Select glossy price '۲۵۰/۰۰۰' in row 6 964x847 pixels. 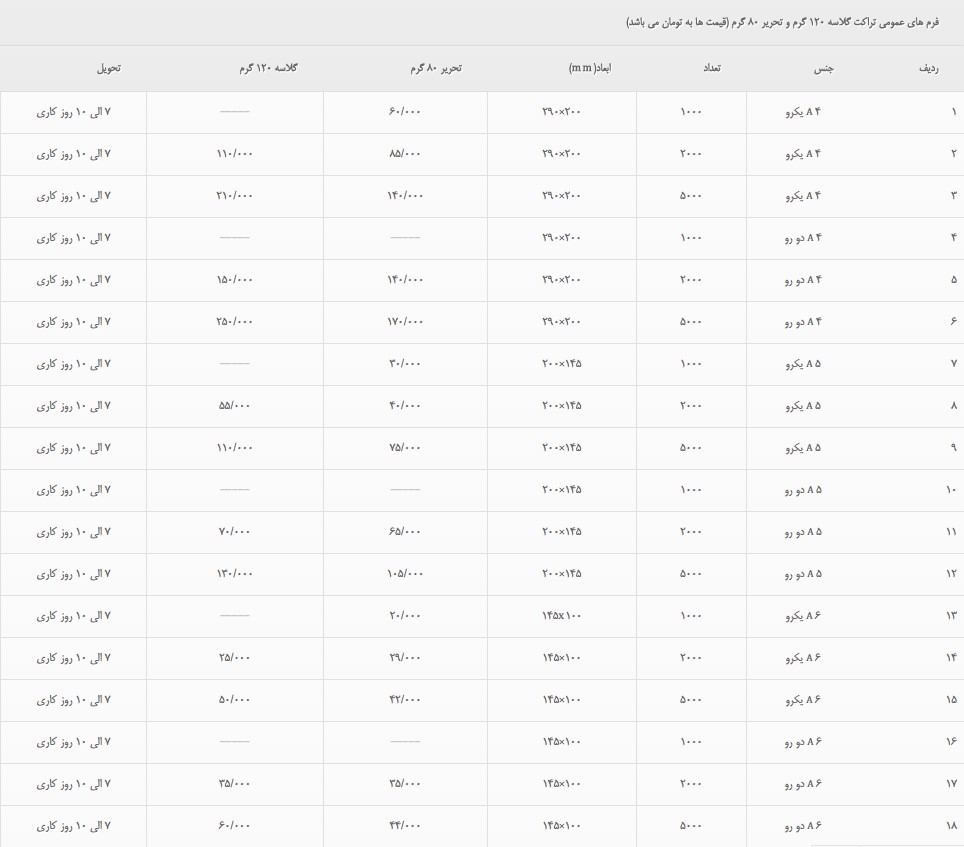click(234, 321)
